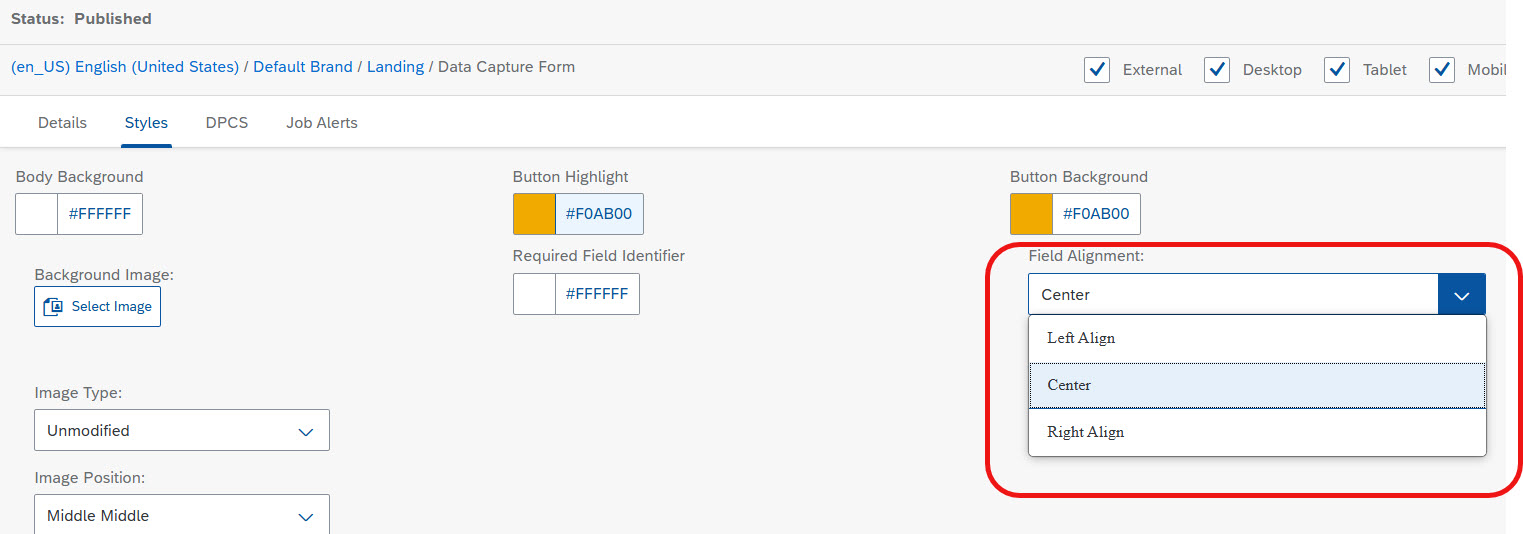Open the Default Brand breadcrumb link
The width and height of the screenshot is (1523, 534).
[x=303, y=67]
